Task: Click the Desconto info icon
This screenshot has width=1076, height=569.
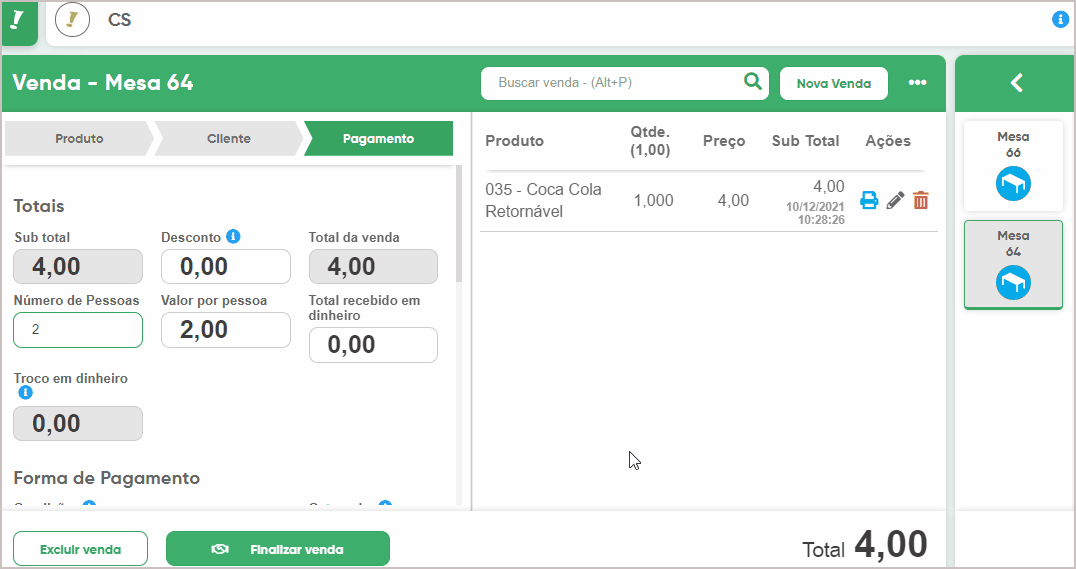Action: pos(233,237)
